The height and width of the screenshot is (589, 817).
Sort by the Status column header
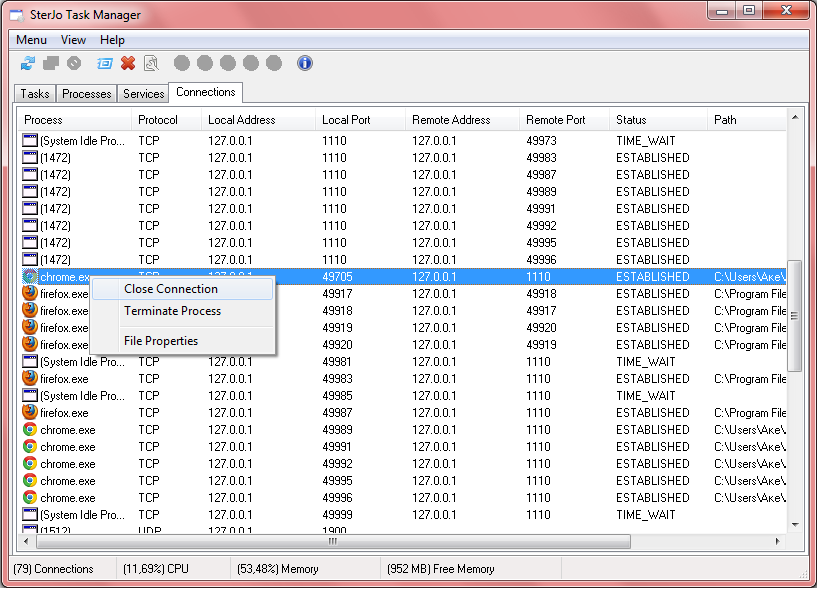pos(631,120)
